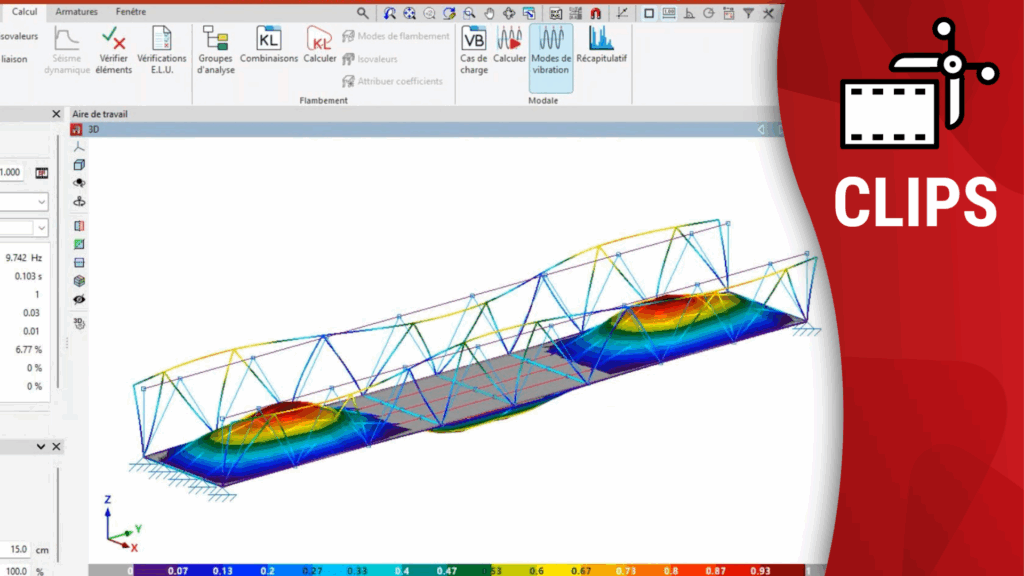This screenshot has height=576, width=1024.
Task: Open the Fenêtre menu tab
Action: coord(130,12)
